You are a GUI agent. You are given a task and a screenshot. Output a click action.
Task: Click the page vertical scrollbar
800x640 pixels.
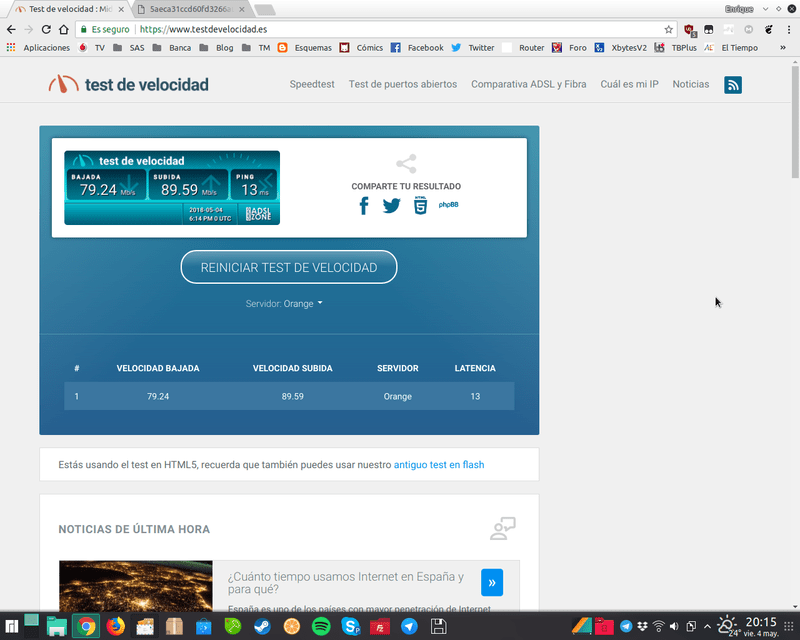click(795, 122)
